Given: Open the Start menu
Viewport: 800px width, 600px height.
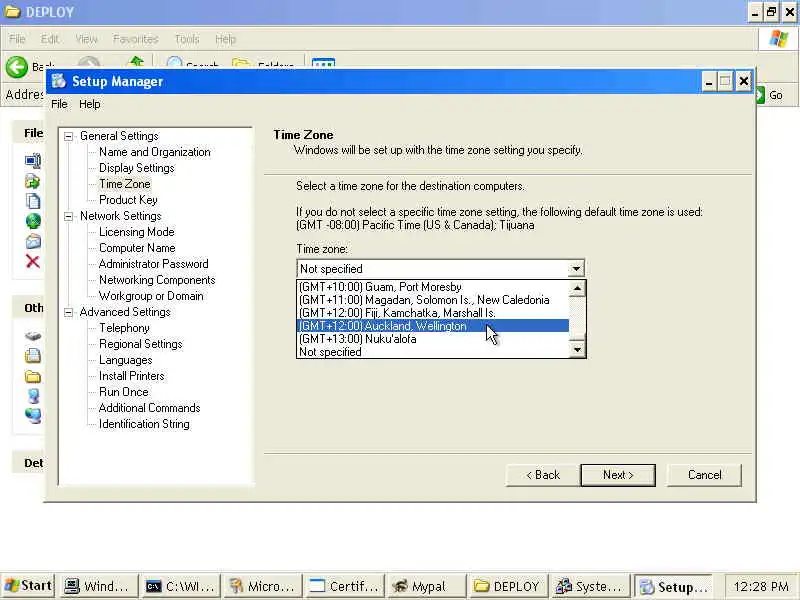Looking at the screenshot, I should (28, 586).
